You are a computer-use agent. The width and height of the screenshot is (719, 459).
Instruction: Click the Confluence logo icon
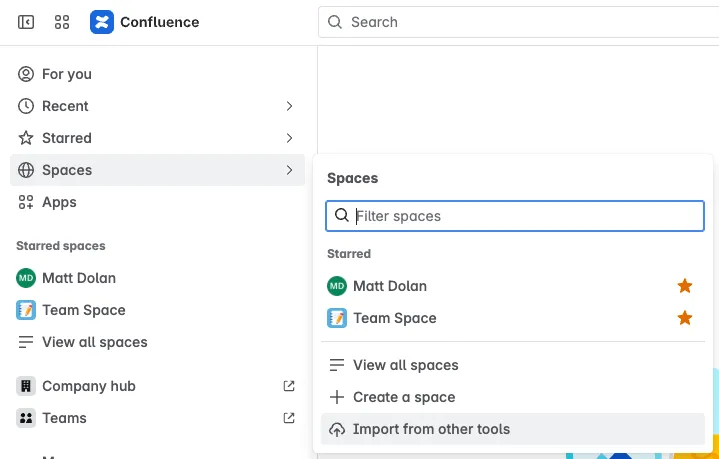pyautogui.click(x=102, y=22)
